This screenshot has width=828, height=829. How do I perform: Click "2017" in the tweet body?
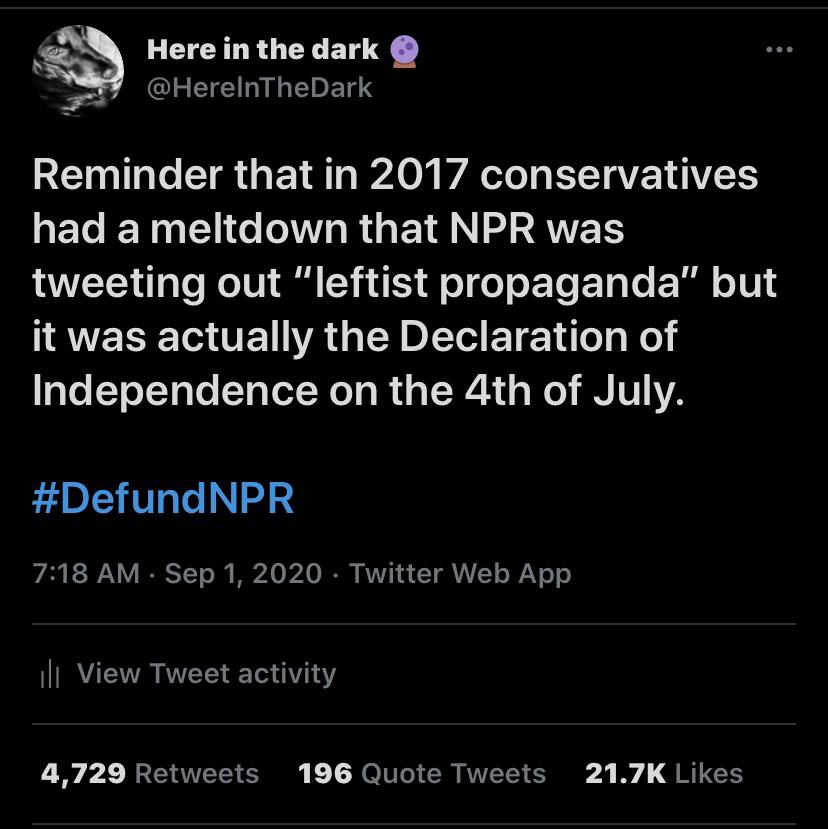coord(418,175)
